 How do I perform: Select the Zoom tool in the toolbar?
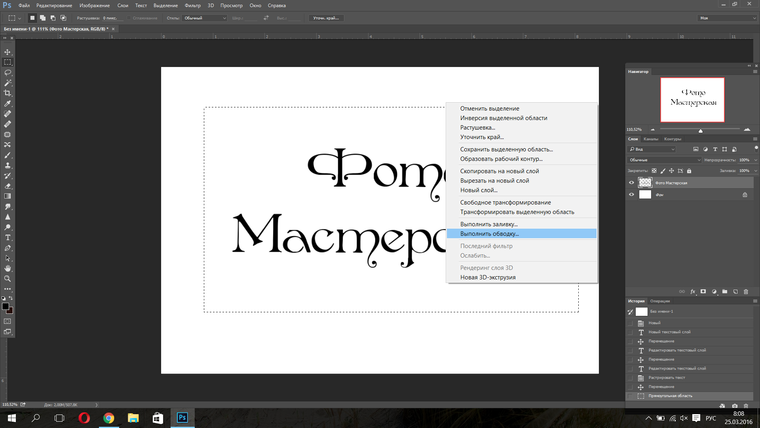click(7, 279)
